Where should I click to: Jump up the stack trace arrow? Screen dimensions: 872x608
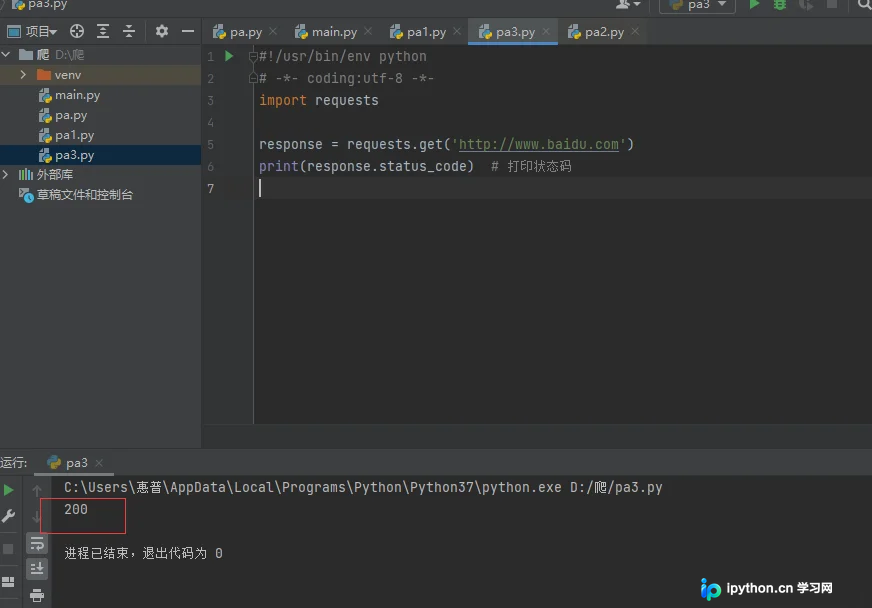37,490
